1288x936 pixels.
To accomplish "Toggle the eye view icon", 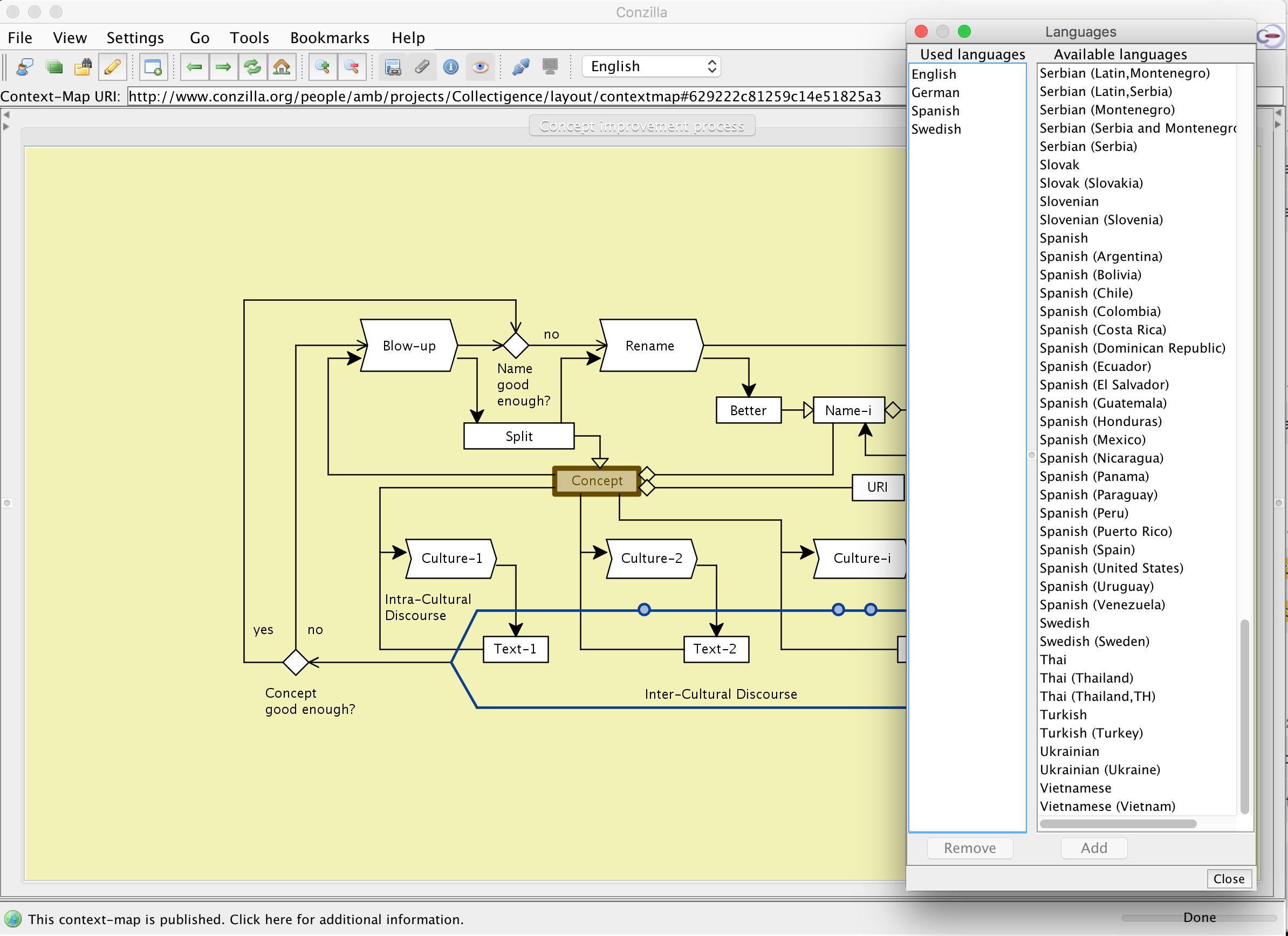I will click(481, 67).
